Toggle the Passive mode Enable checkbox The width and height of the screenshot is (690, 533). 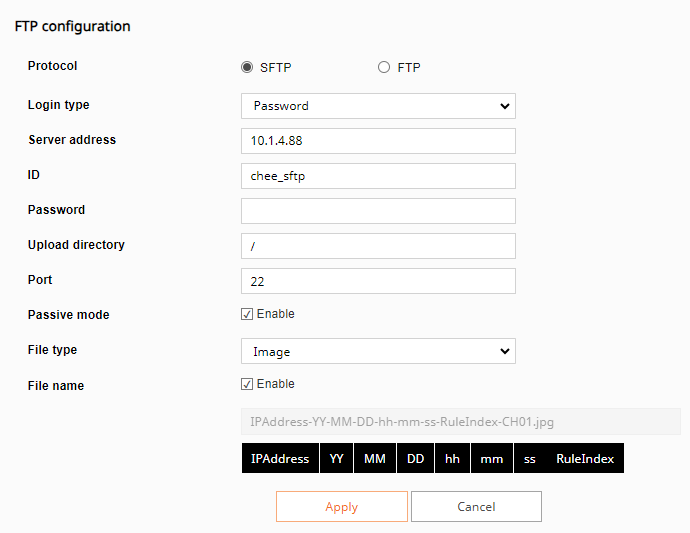pos(247,314)
